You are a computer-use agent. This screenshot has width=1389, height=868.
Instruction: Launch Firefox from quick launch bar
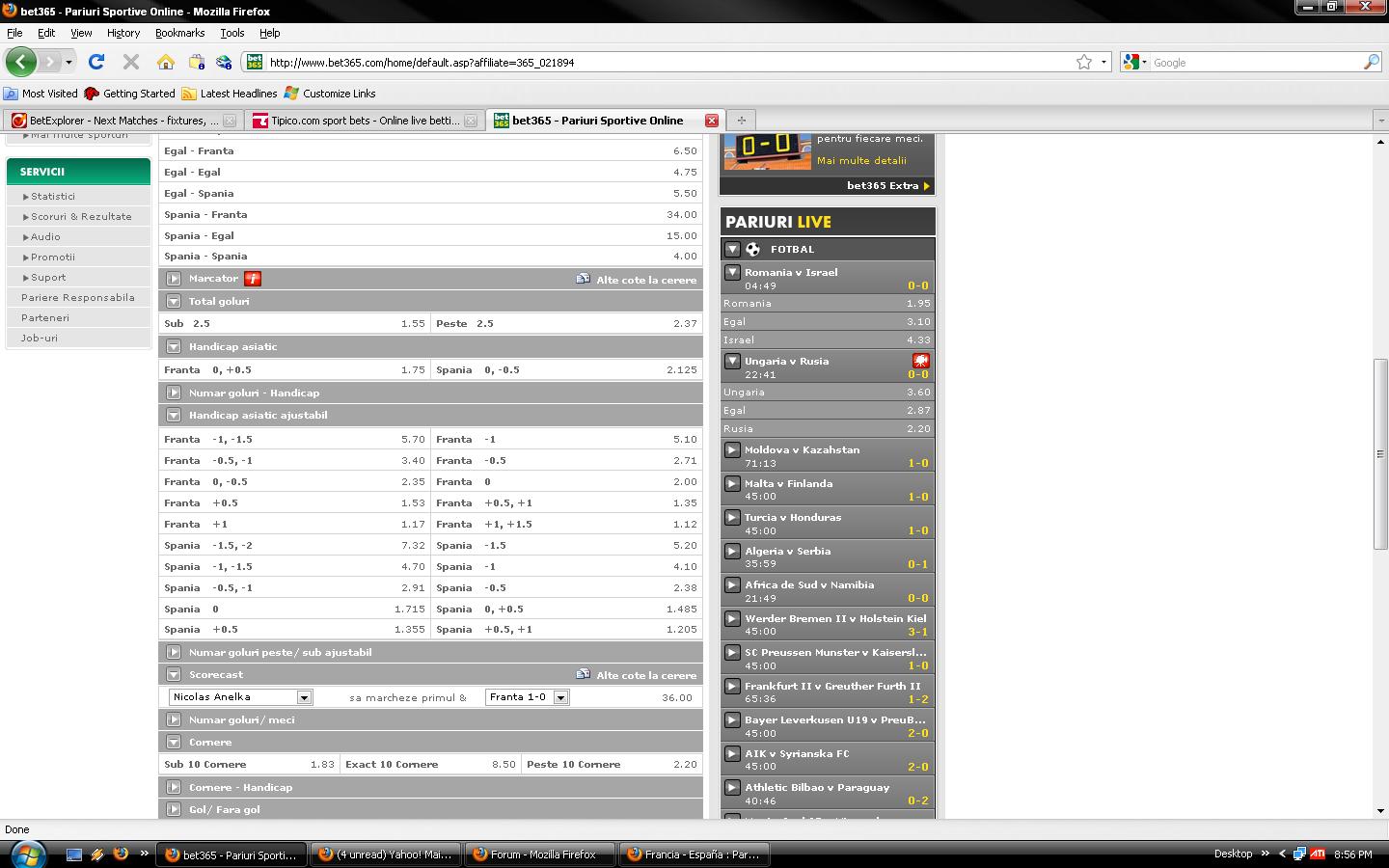click(121, 854)
